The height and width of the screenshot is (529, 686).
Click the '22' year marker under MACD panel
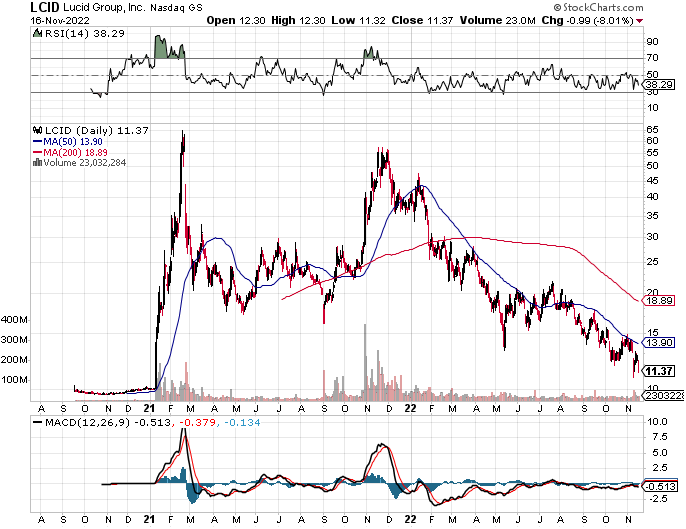tap(410, 519)
